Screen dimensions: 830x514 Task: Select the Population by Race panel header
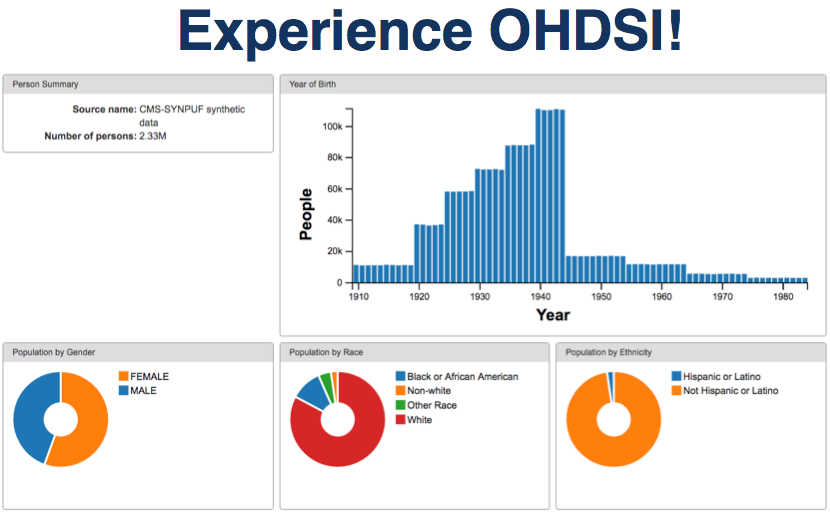pos(414,352)
